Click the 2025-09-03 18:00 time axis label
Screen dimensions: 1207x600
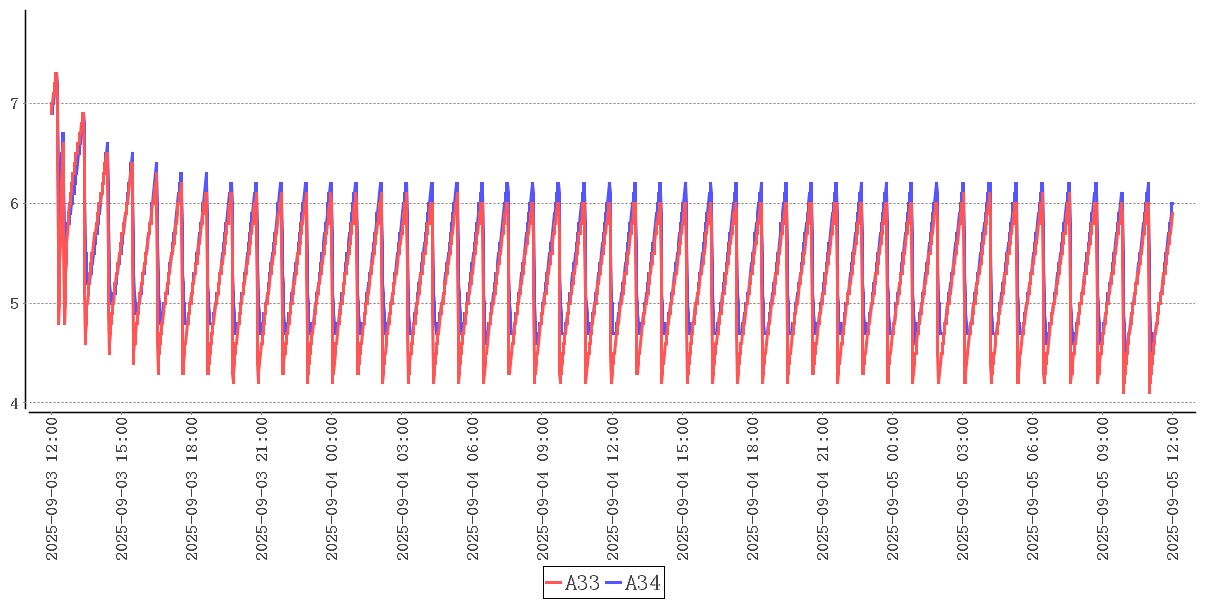point(192,489)
